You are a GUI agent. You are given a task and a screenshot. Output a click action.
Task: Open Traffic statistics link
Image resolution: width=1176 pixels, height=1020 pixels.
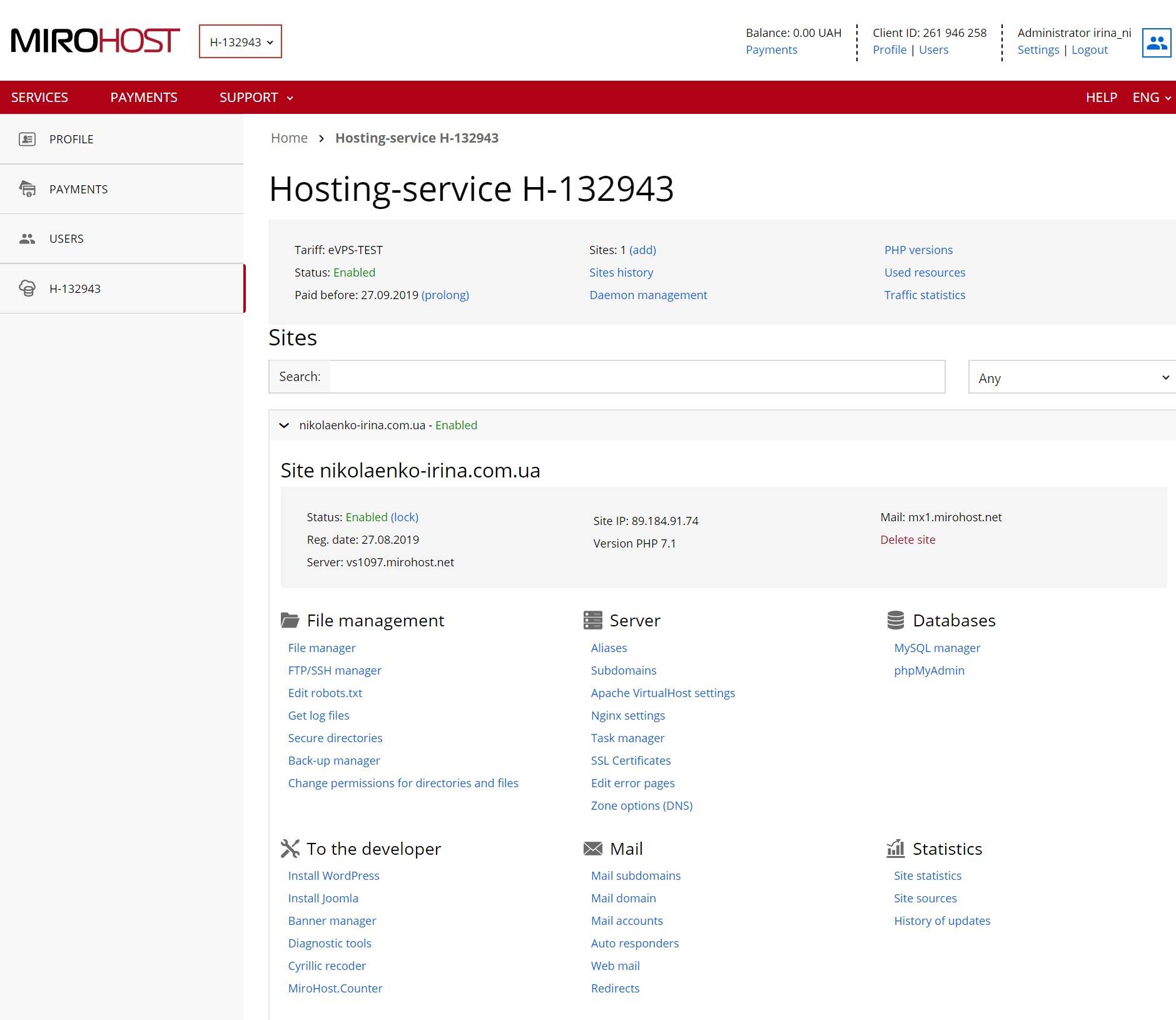[925, 295]
